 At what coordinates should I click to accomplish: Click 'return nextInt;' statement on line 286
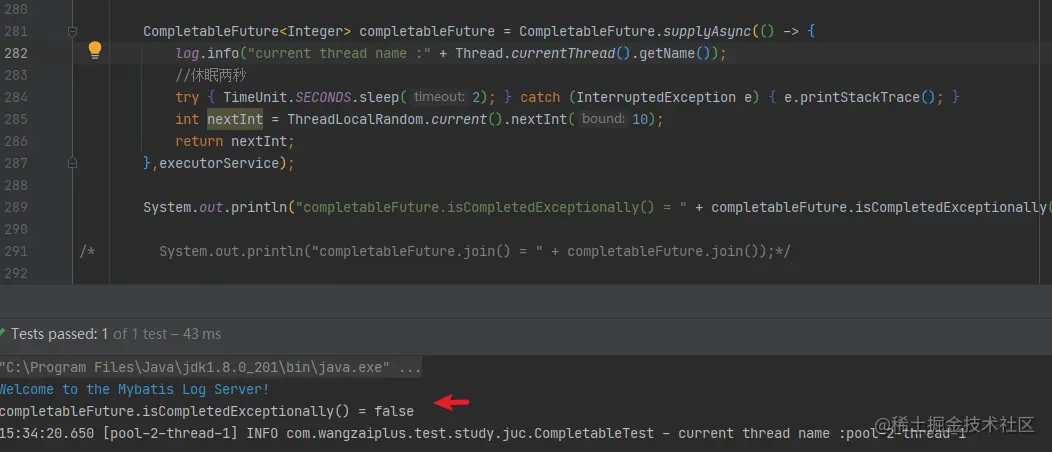235,142
